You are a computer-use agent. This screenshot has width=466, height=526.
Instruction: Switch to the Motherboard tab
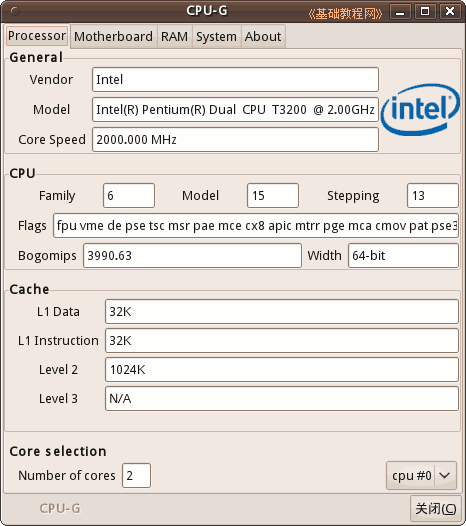tap(113, 37)
